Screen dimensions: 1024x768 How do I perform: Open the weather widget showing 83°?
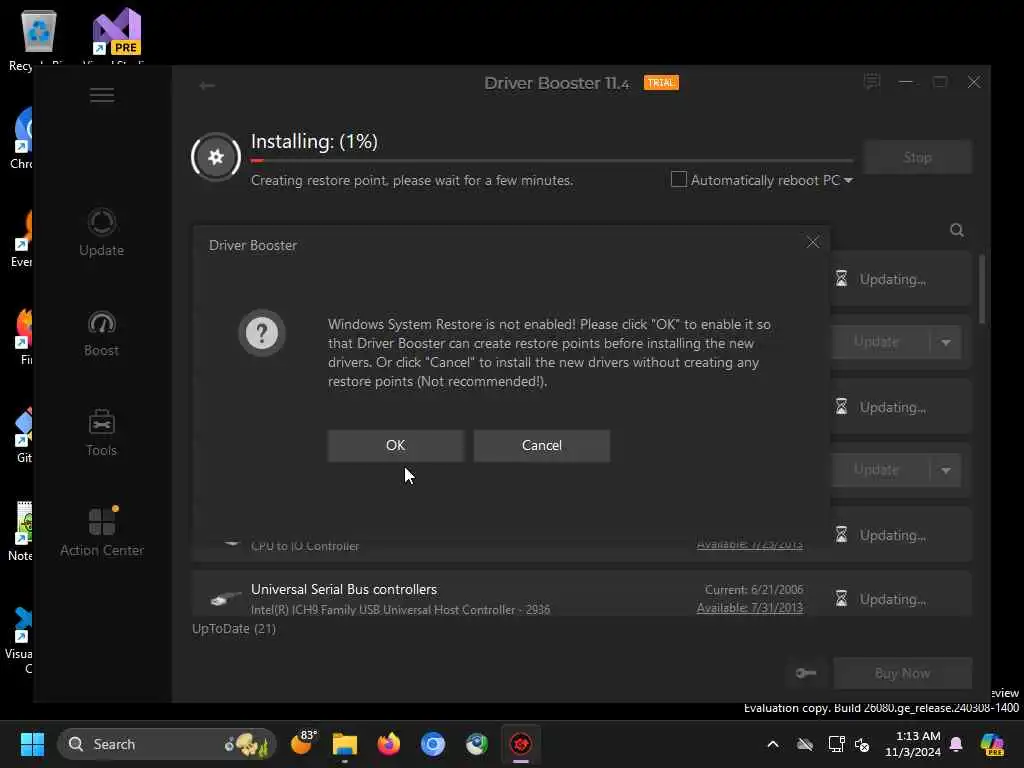point(303,743)
